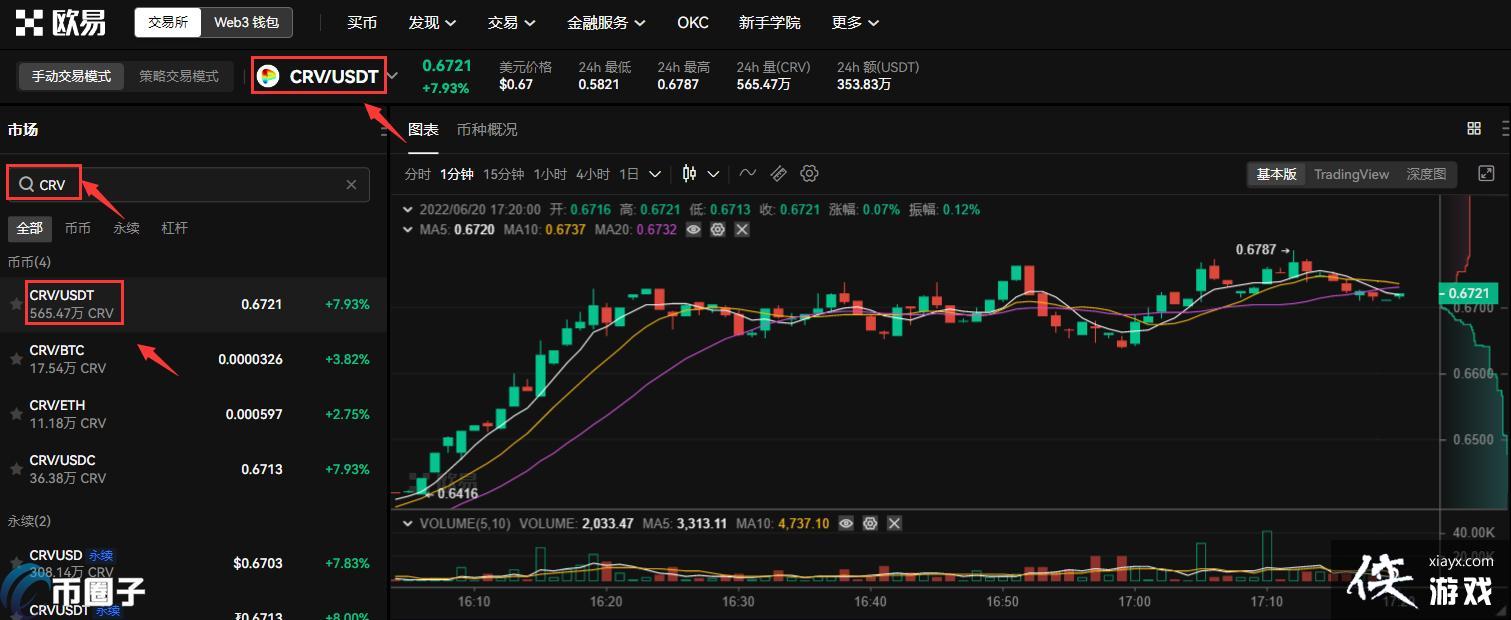1511x620 pixels.
Task: Click the CRV market search field
Action: tap(190, 185)
